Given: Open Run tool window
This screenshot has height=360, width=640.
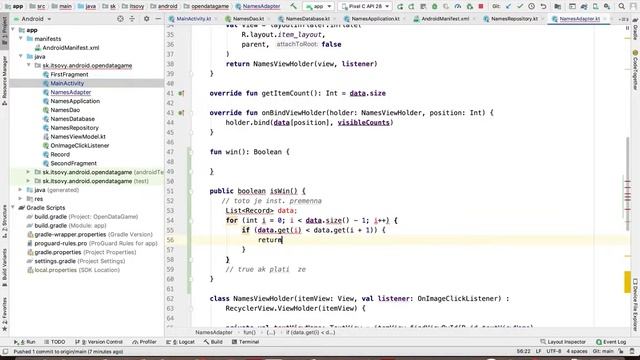Looking at the screenshot, I should (25, 342).
